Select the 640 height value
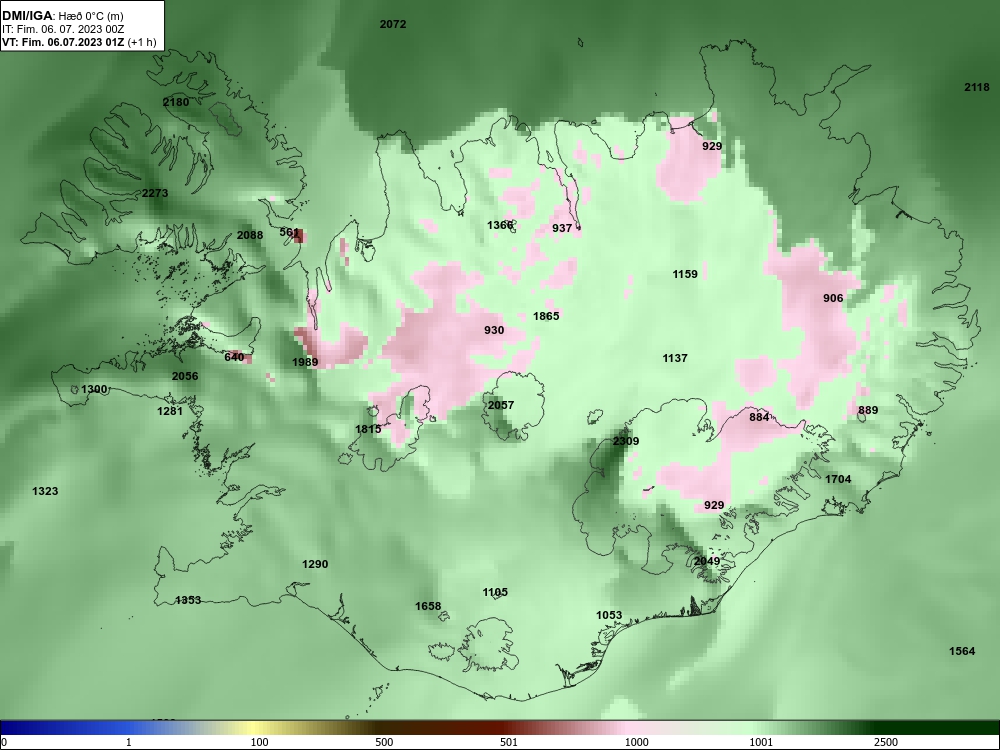 click(x=234, y=357)
